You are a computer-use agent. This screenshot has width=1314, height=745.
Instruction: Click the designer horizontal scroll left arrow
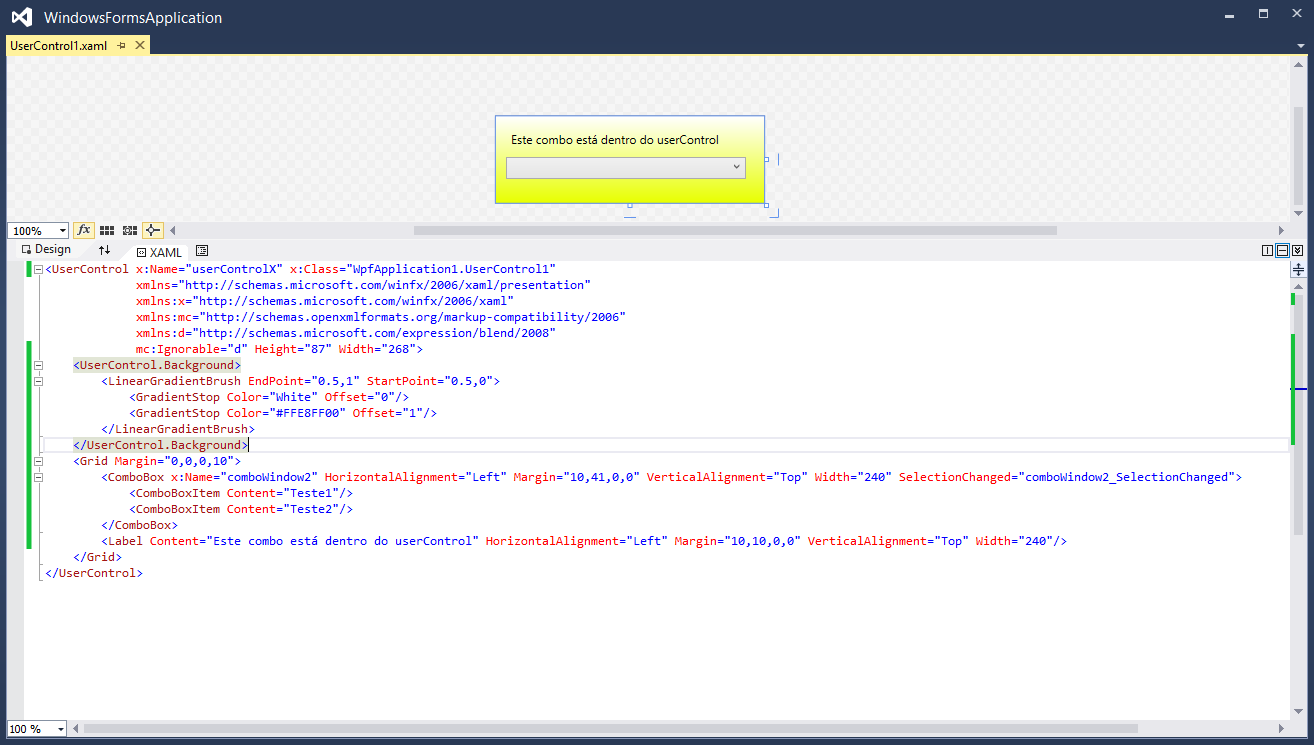[172, 230]
